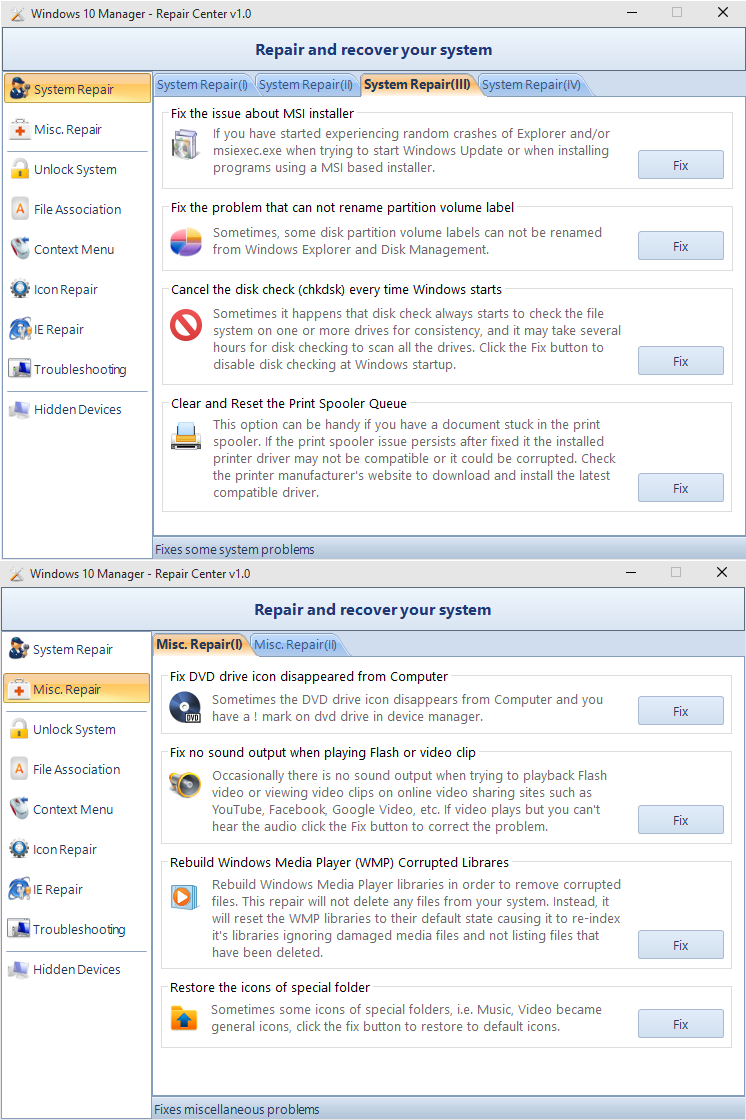Open Unlock System in the lower window sidebar
746x1120 pixels.
(x=76, y=729)
